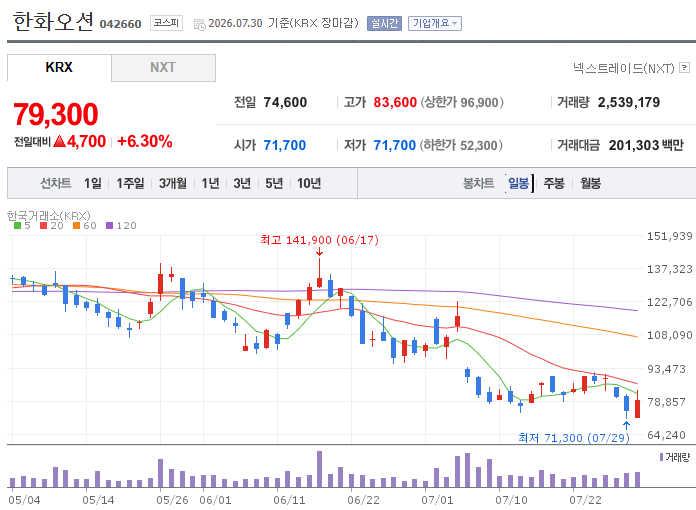Screen dimensions: 696x510
Task: Click the 06/11 date axis label
Action: 289,500
